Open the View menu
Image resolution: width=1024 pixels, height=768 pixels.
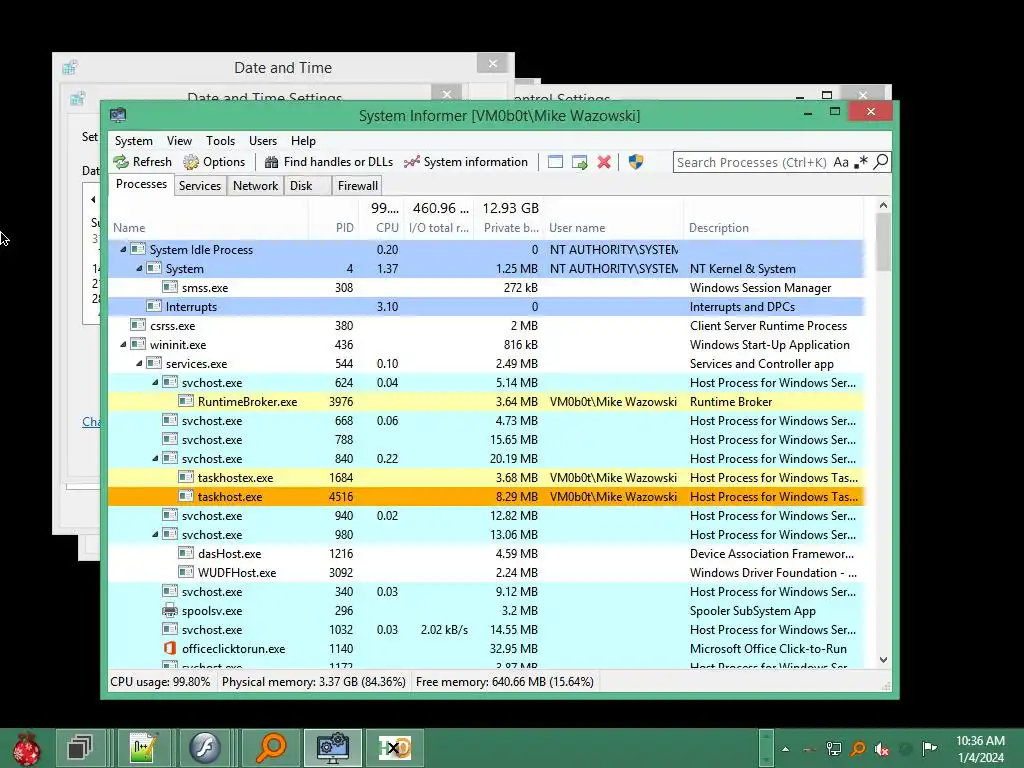click(179, 141)
